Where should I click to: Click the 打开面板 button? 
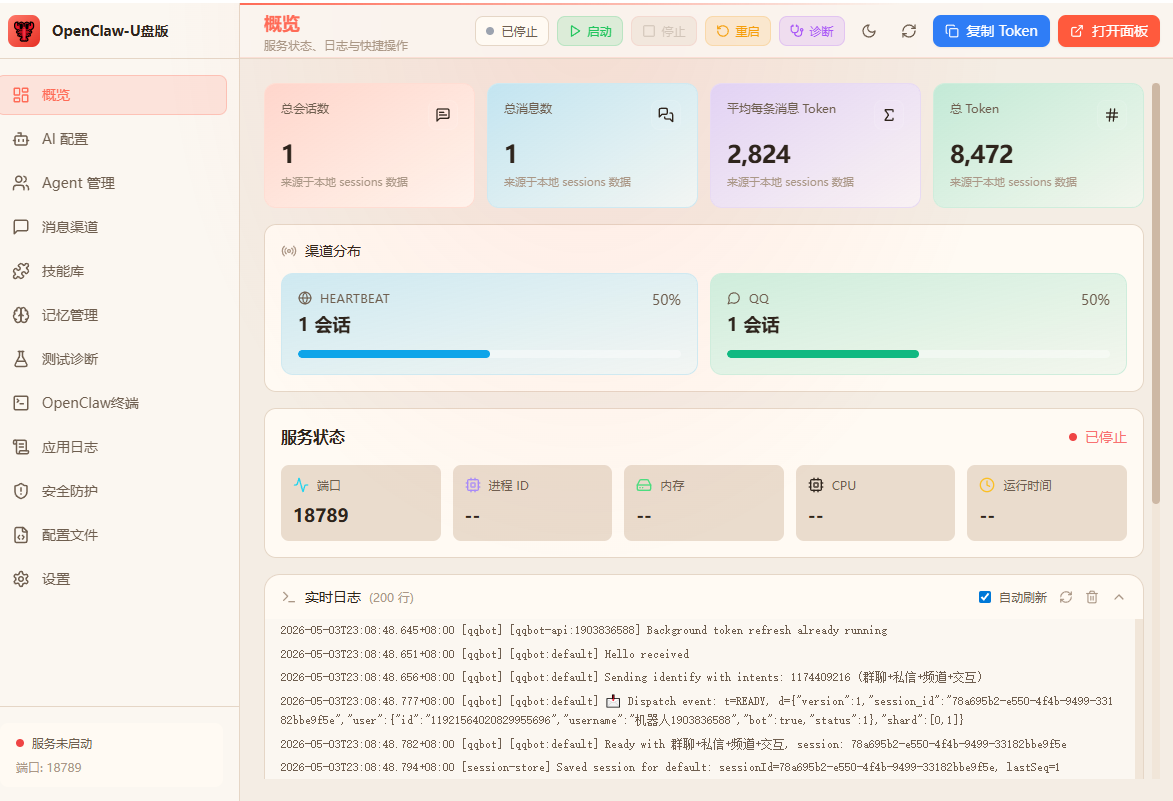click(x=1109, y=31)
